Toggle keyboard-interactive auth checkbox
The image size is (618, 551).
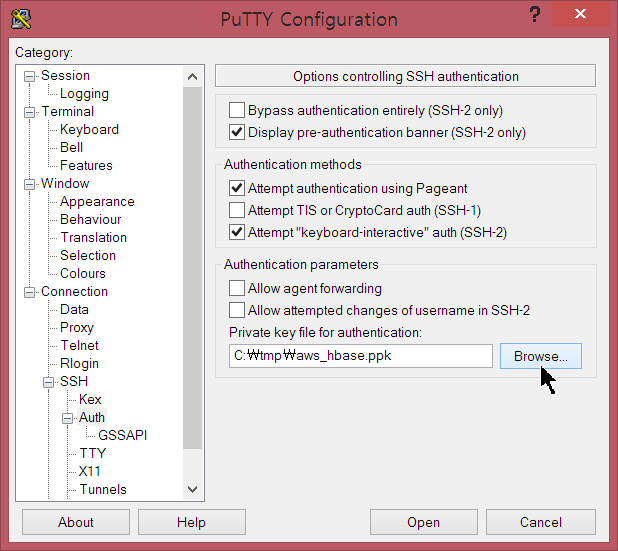coord(236,233)
